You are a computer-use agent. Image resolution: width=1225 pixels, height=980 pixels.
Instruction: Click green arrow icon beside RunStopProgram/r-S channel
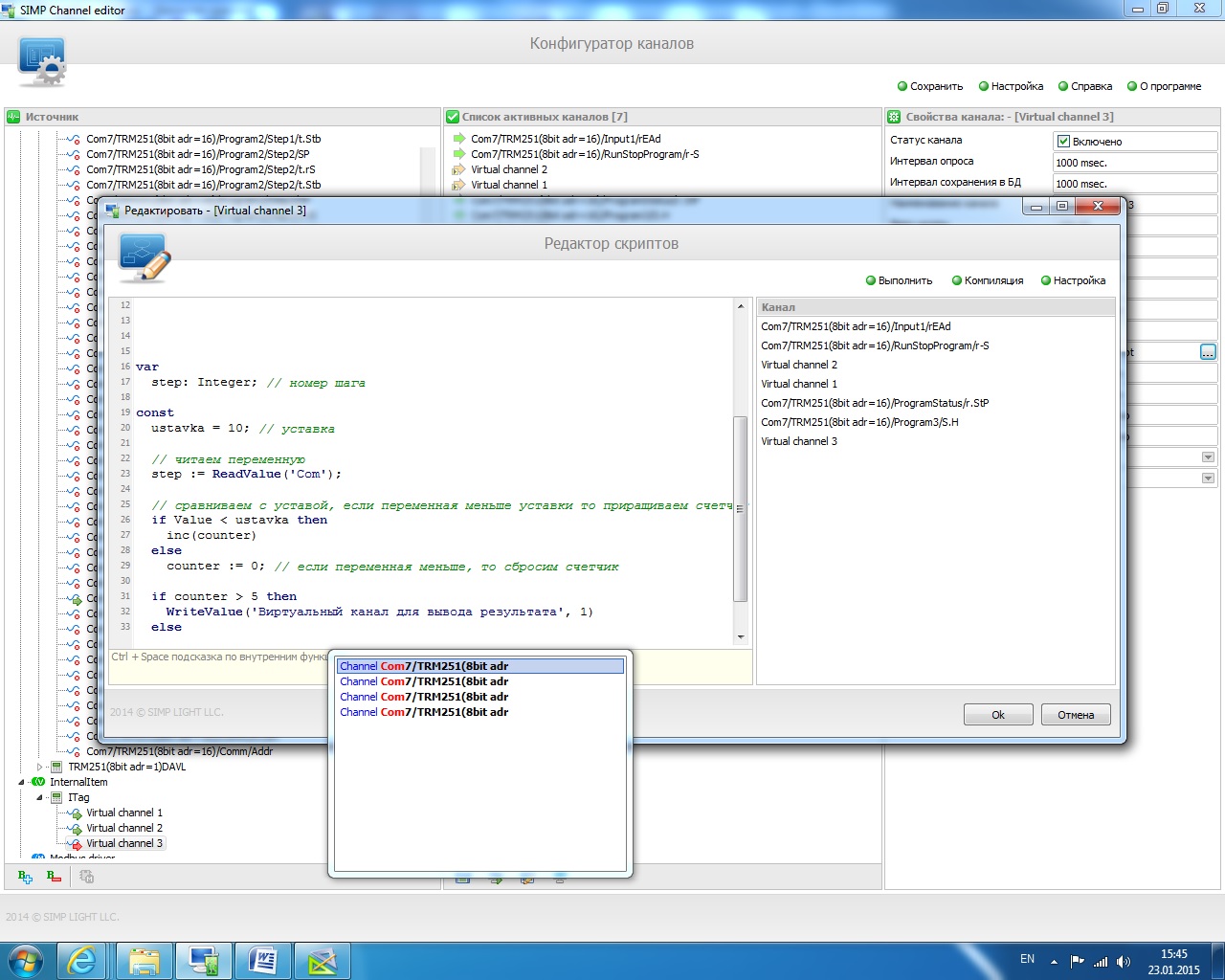click(459, 154)
